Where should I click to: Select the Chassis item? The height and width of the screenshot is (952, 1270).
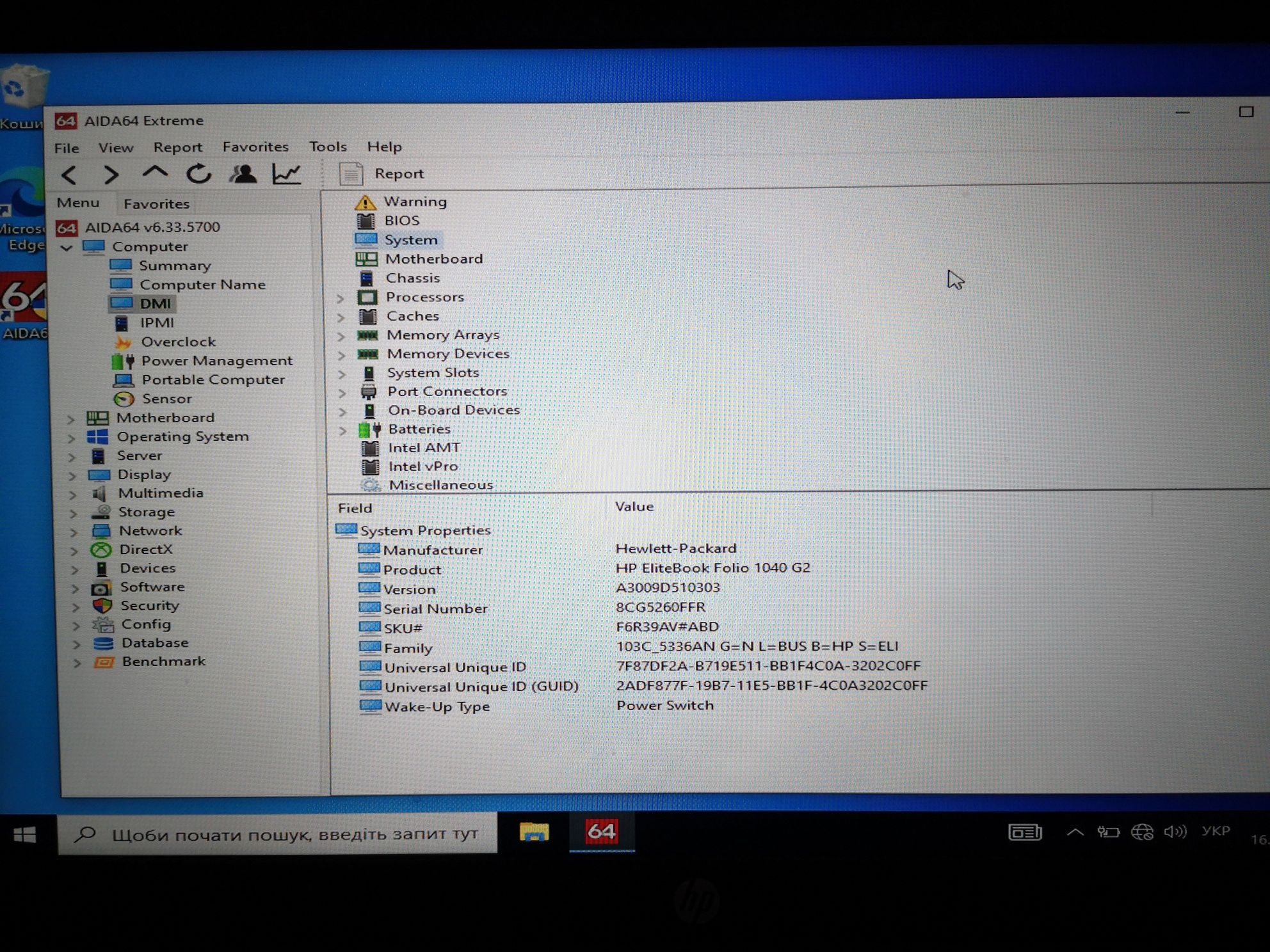click(x=412, y=278)
